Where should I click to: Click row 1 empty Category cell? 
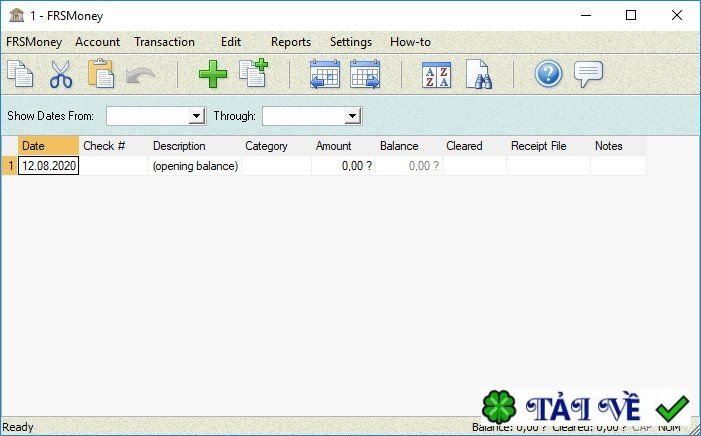click(x=276, y=165)
